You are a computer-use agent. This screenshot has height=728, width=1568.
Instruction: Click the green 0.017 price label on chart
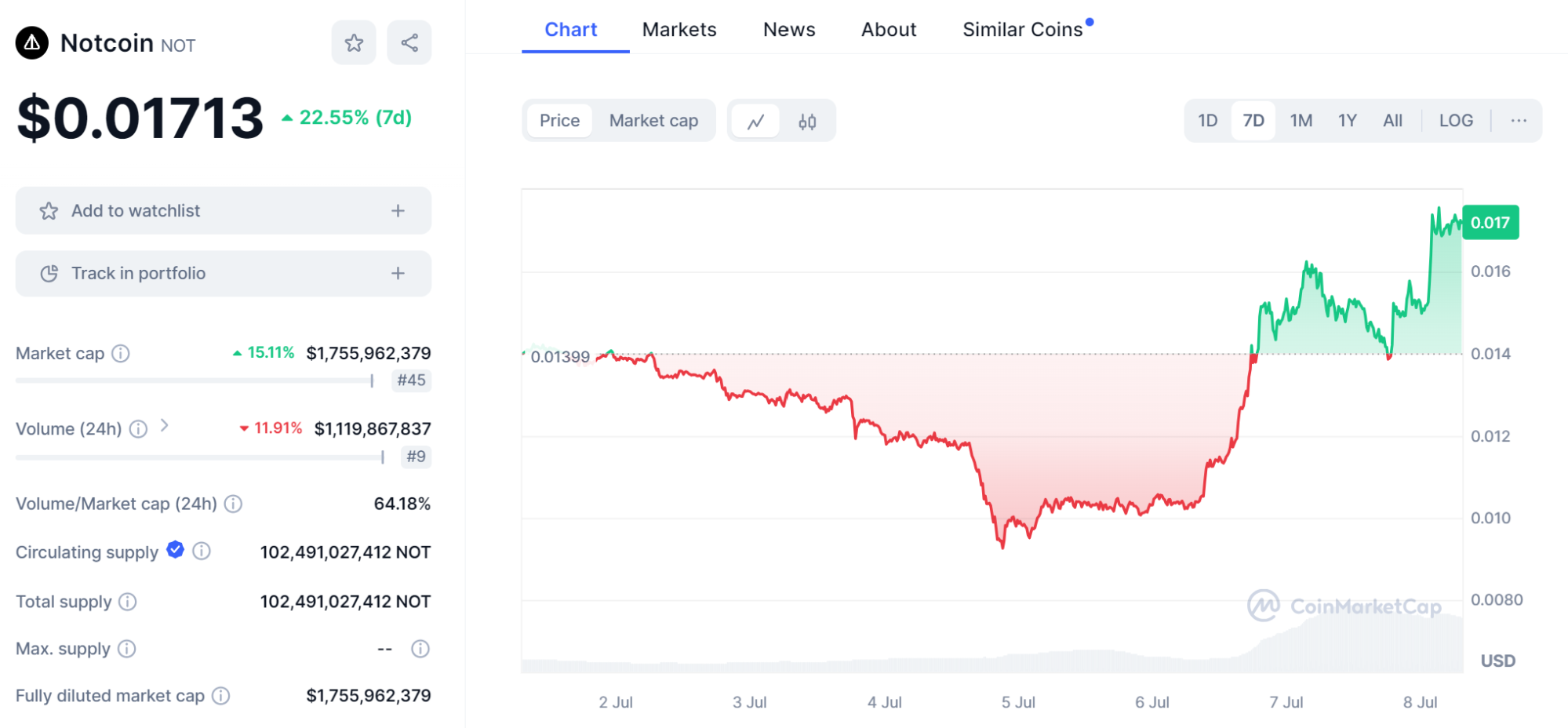[1490, 223]
